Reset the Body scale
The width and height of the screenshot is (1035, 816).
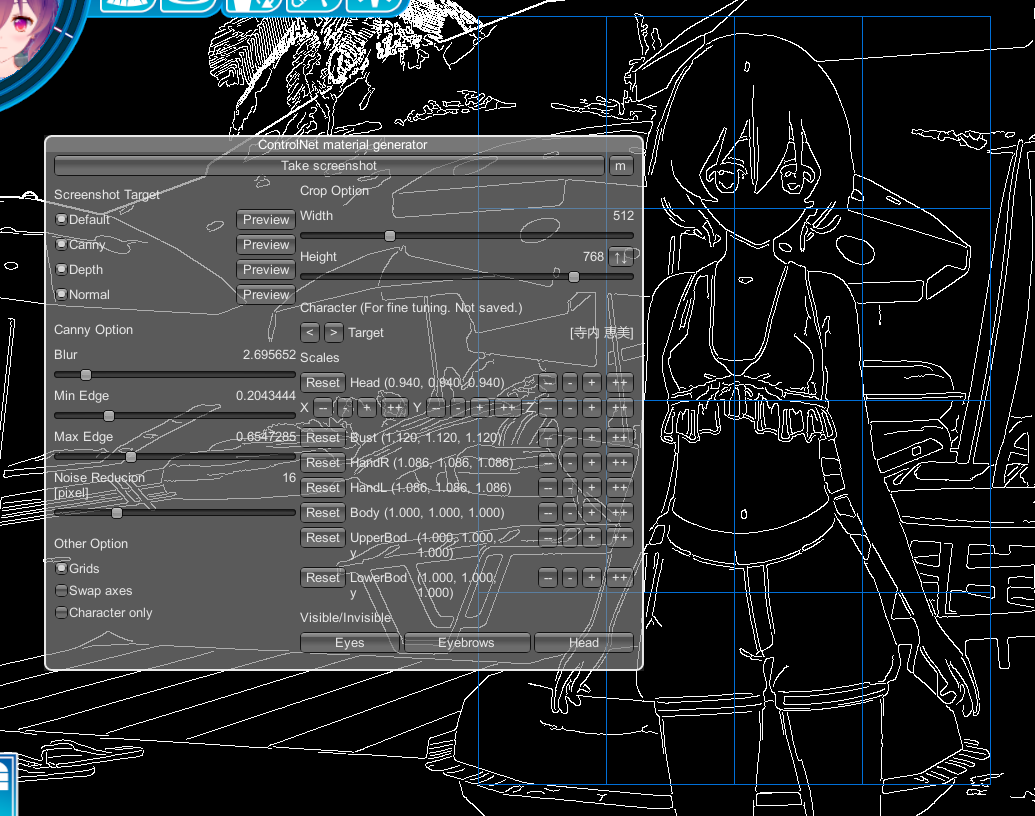tap(323, 513)
